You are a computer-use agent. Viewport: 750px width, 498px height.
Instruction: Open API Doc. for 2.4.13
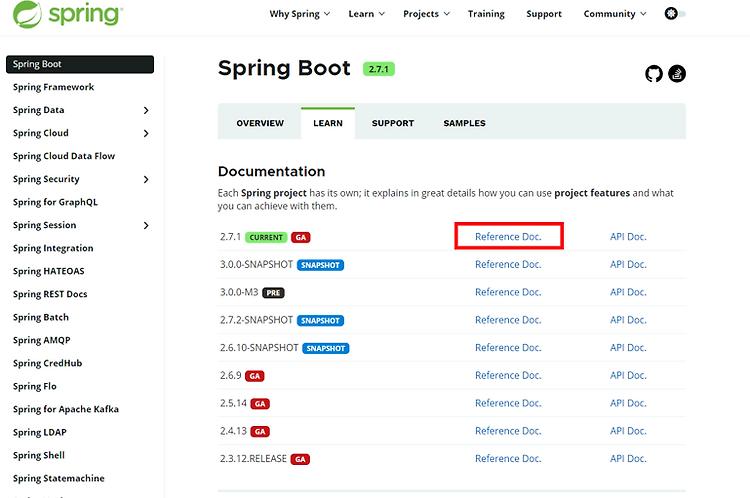pyautogui.click(x=628, y=431)
